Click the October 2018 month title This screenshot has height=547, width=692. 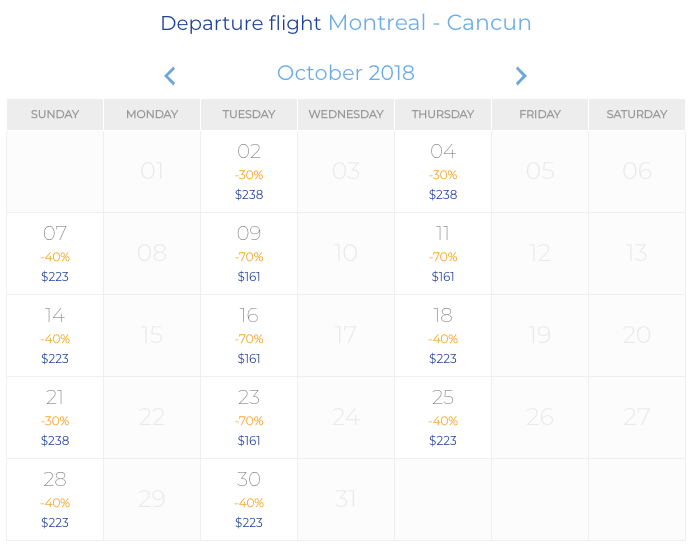pyautogui.click(x=346, y=73)
